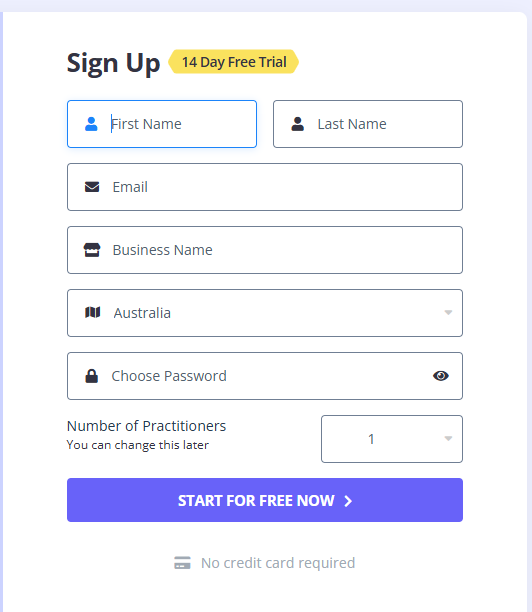The height and width of the screenshot is (612, 532).
Task: Open the Number of Practitioners dropdown
Action: 392,439
